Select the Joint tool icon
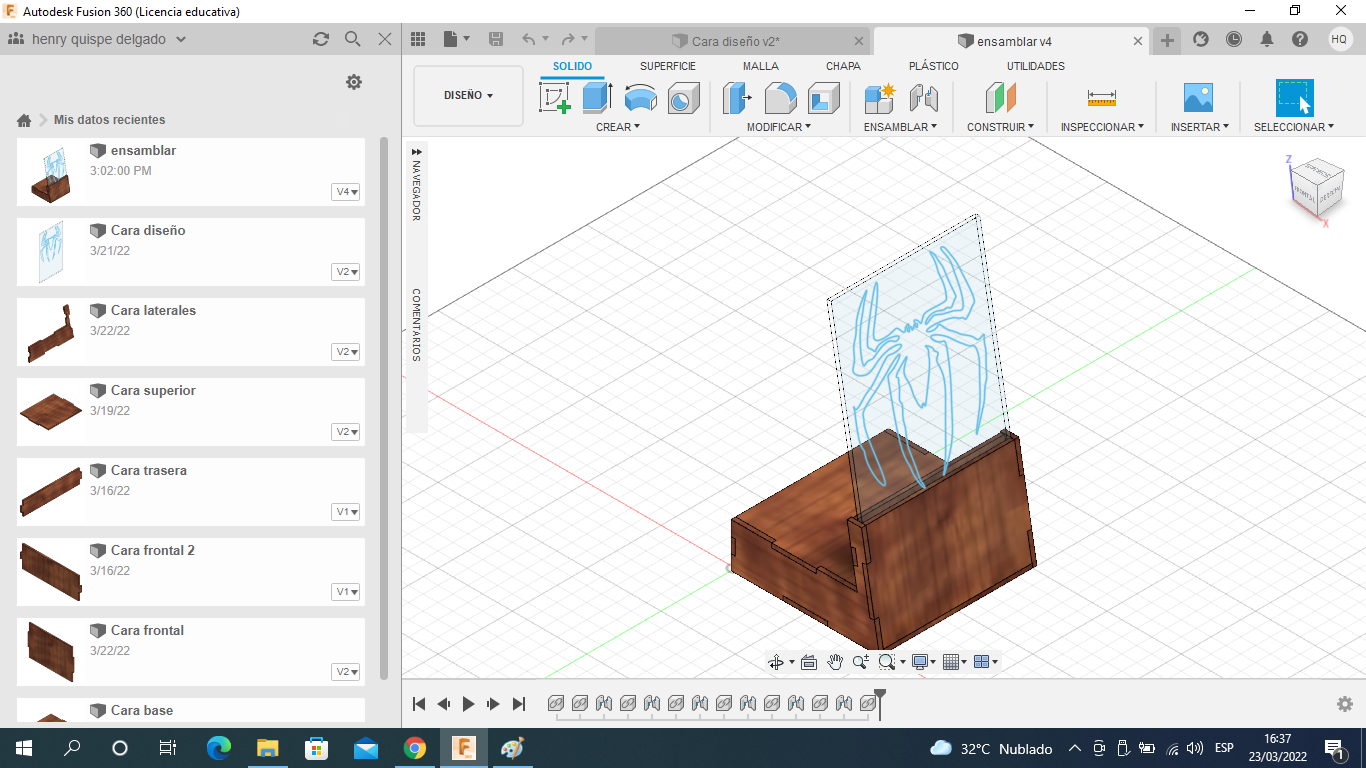1366x768 pixels. pos(924,98)
